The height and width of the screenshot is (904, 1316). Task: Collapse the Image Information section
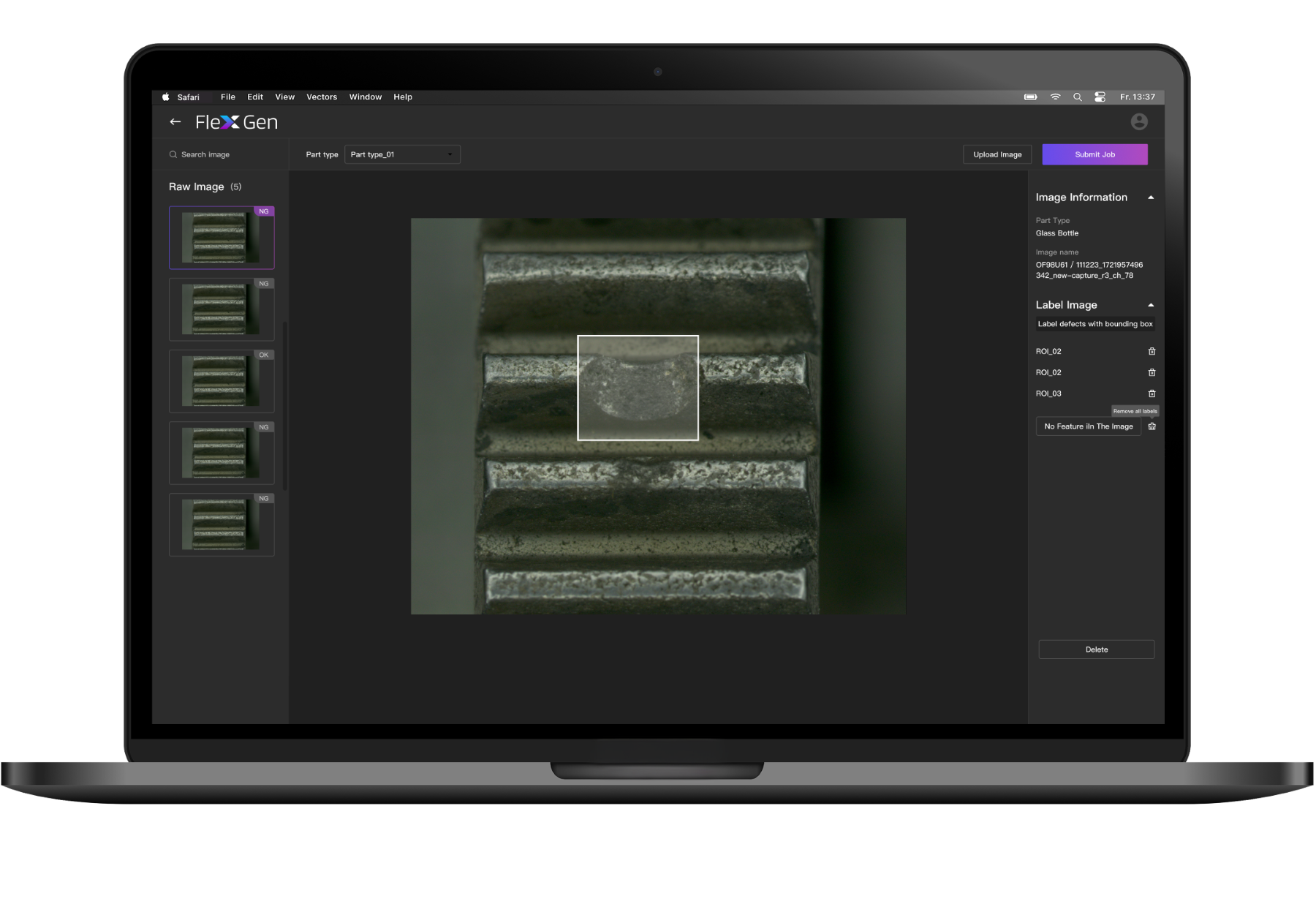(1151, 197)
